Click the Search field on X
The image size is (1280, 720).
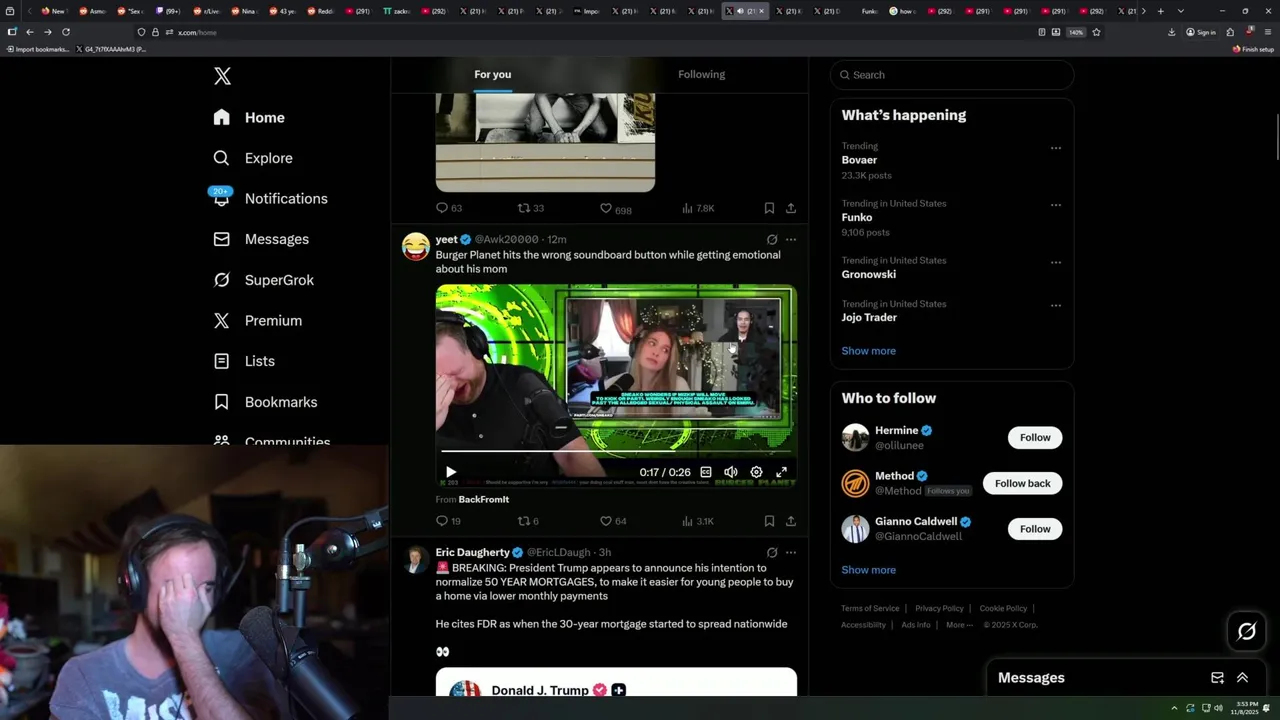pos(952,75)
